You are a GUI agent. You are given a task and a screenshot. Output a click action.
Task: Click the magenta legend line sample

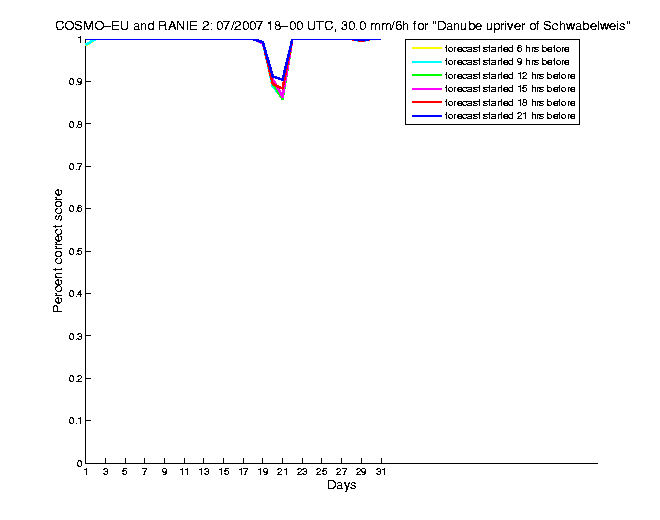coord(427,89)
